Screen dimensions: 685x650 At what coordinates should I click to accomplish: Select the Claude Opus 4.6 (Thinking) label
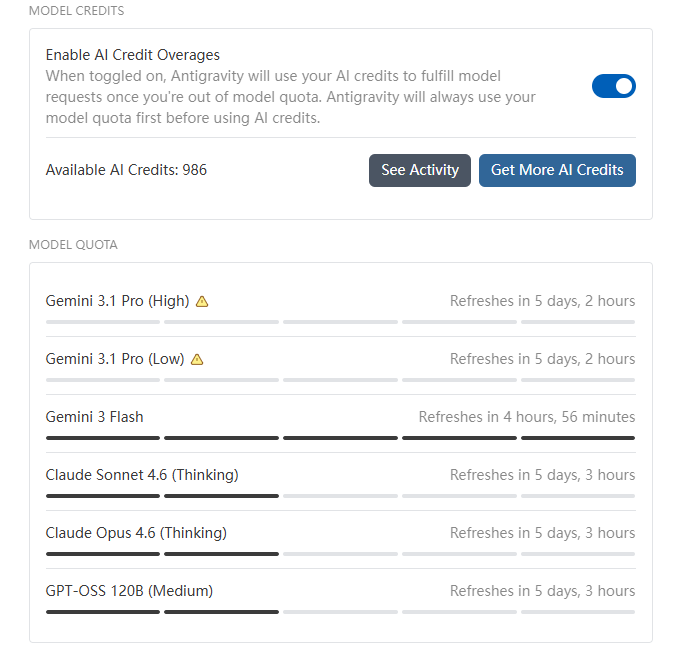coord(136,533)
